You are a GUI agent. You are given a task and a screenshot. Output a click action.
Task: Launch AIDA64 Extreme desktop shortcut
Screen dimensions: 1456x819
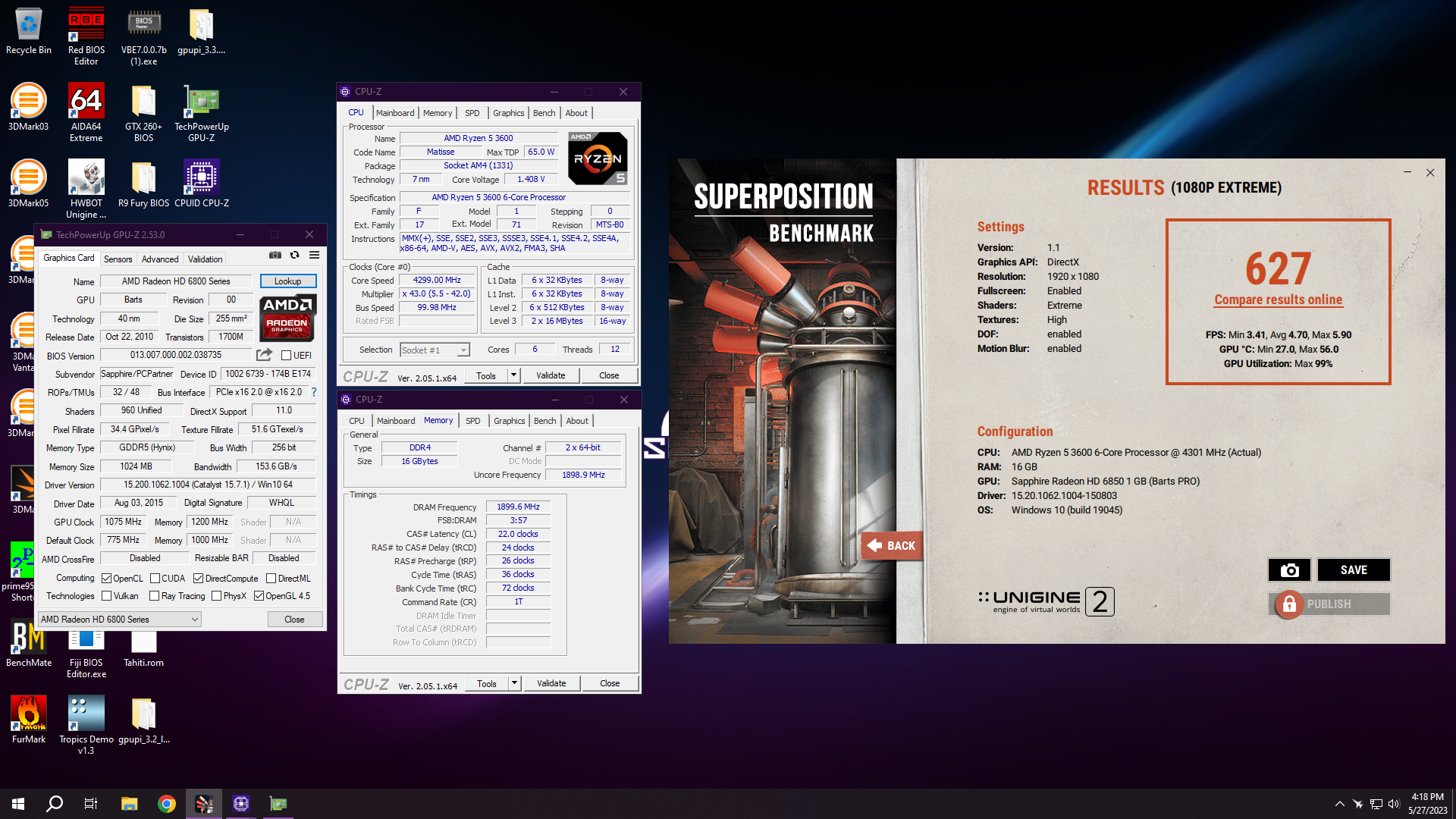[x=86, y=113]
